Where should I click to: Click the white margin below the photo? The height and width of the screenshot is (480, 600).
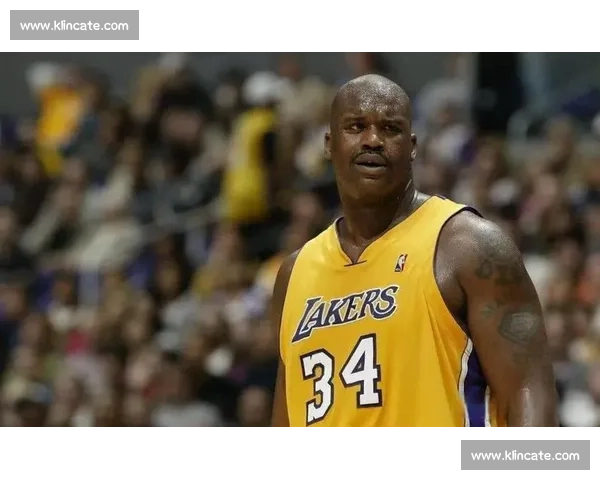(x=220, y=456)
